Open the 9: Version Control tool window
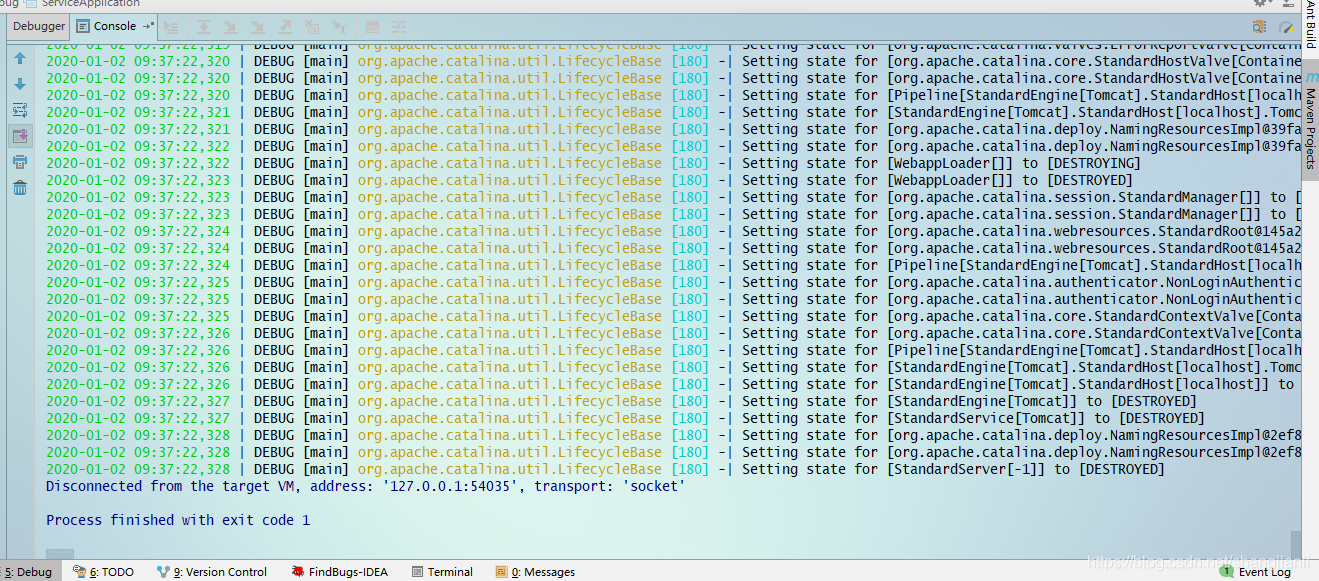The width and height of the screenshot is (1319, 581). (212, 572)
